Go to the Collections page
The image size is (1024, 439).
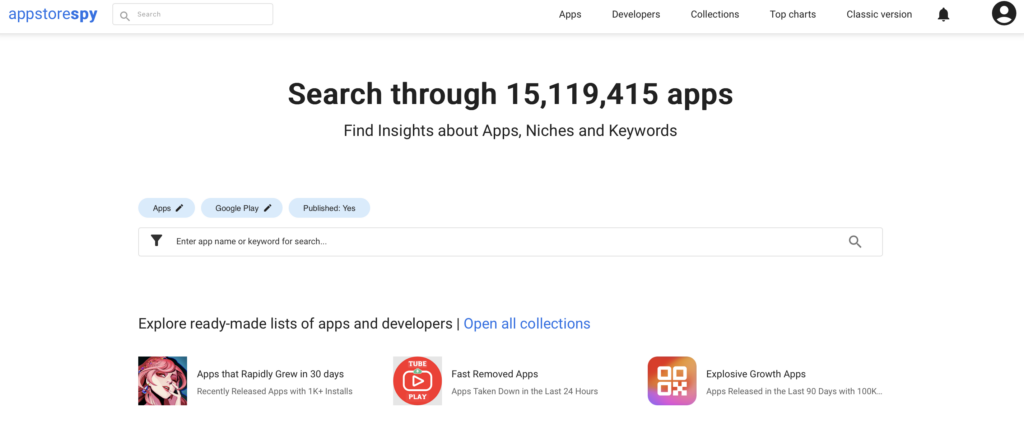point(714,14)
